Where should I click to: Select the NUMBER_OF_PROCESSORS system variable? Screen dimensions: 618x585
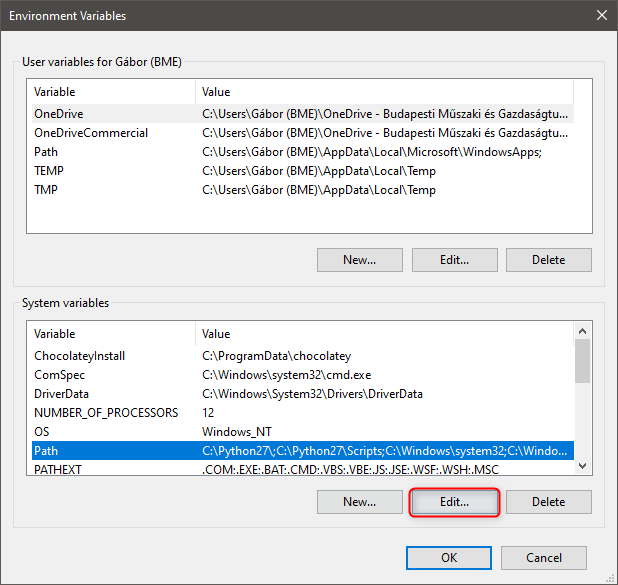105,413
